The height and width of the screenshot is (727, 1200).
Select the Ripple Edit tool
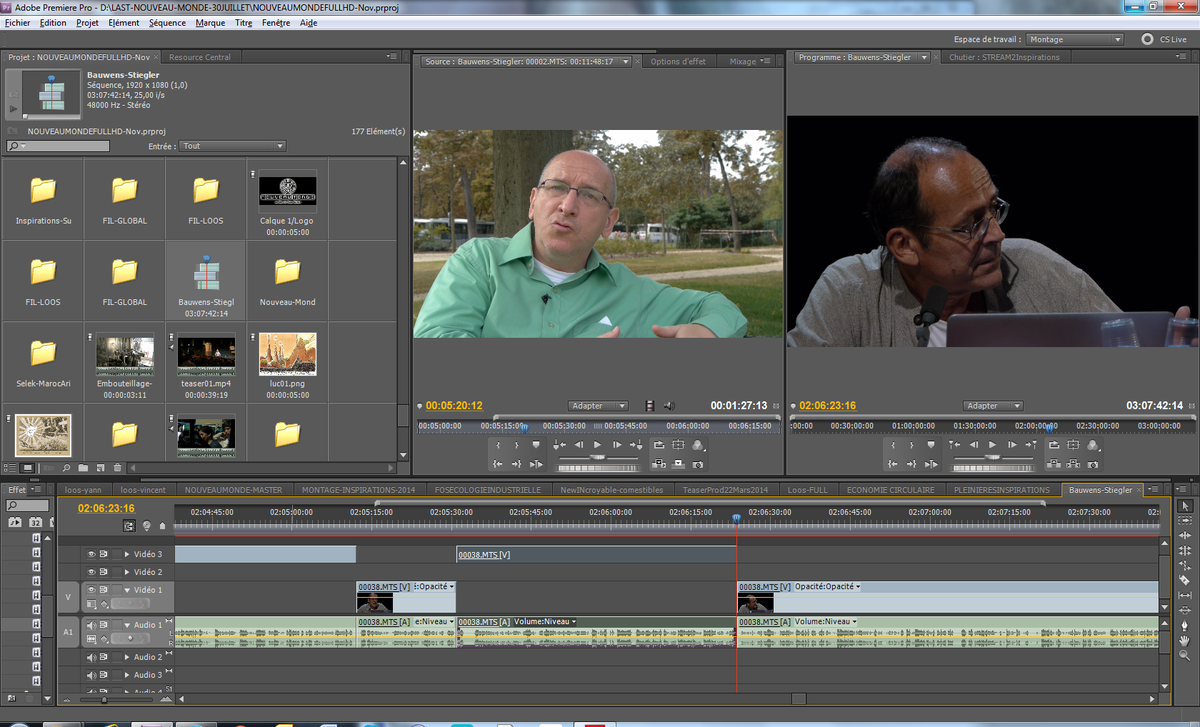coord(1185,536)
